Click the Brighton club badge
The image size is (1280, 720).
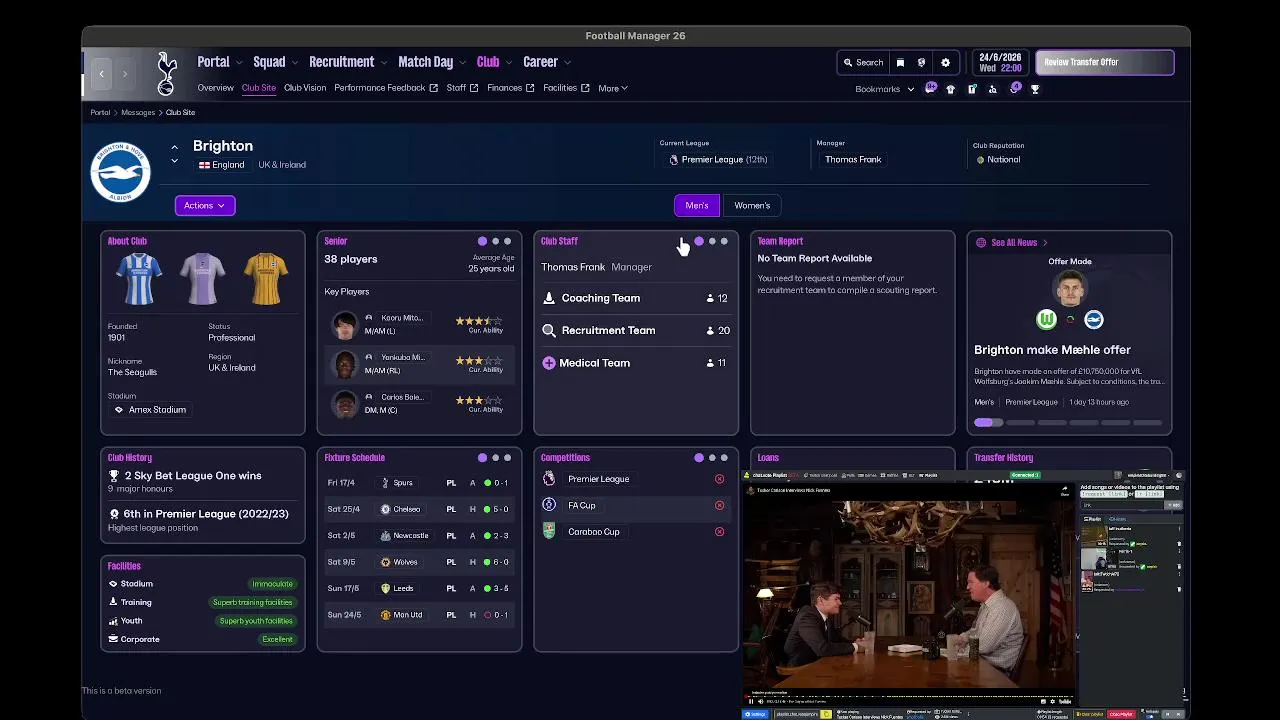[x=120, y=172]
